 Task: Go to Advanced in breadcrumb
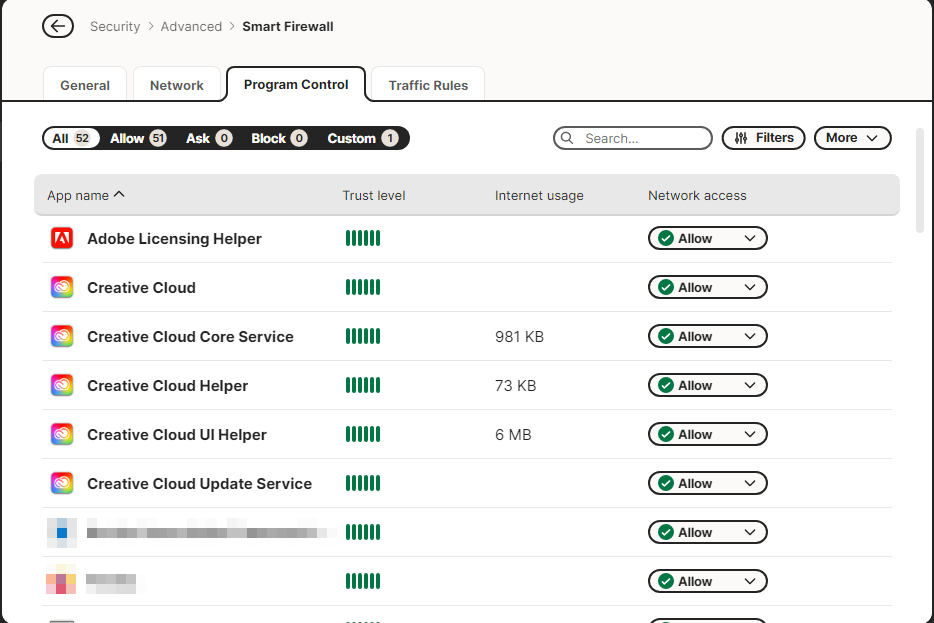(191, 27)
